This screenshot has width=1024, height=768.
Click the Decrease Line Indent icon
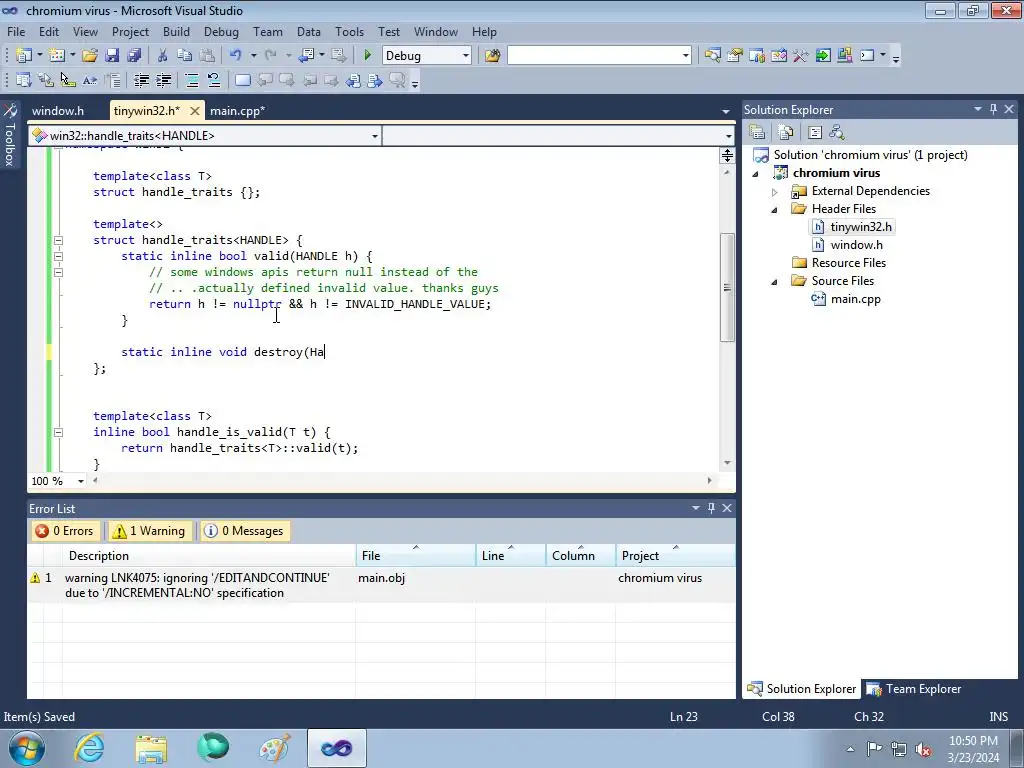[141, 80]
